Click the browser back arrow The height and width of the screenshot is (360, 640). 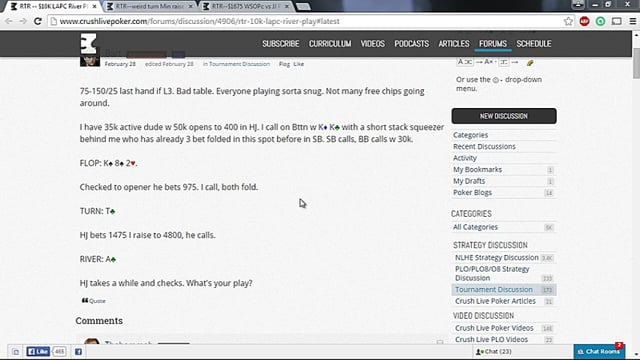coord(9,21)
